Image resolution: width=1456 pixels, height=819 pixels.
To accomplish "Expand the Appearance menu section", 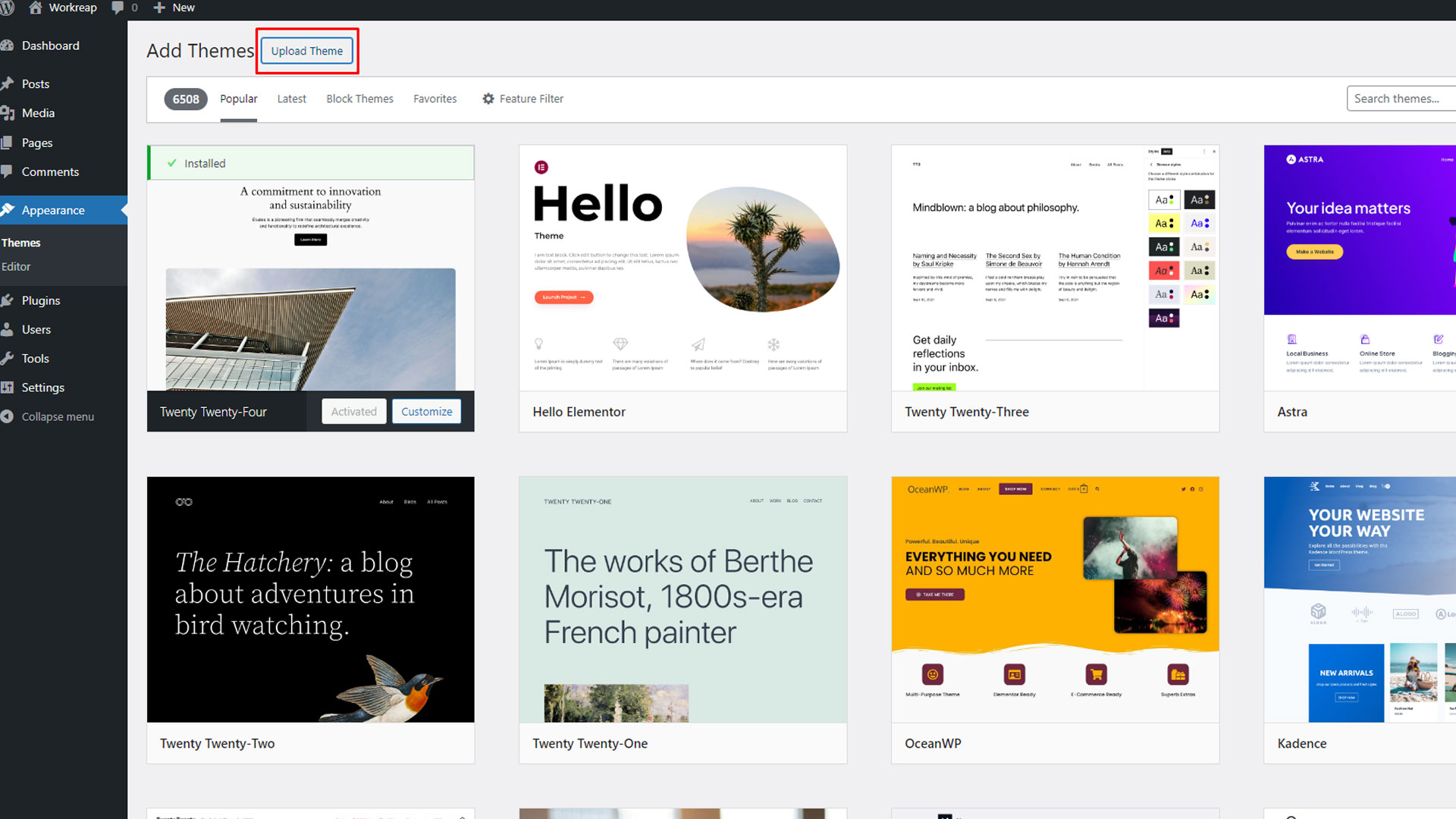I will click(53, 210).
